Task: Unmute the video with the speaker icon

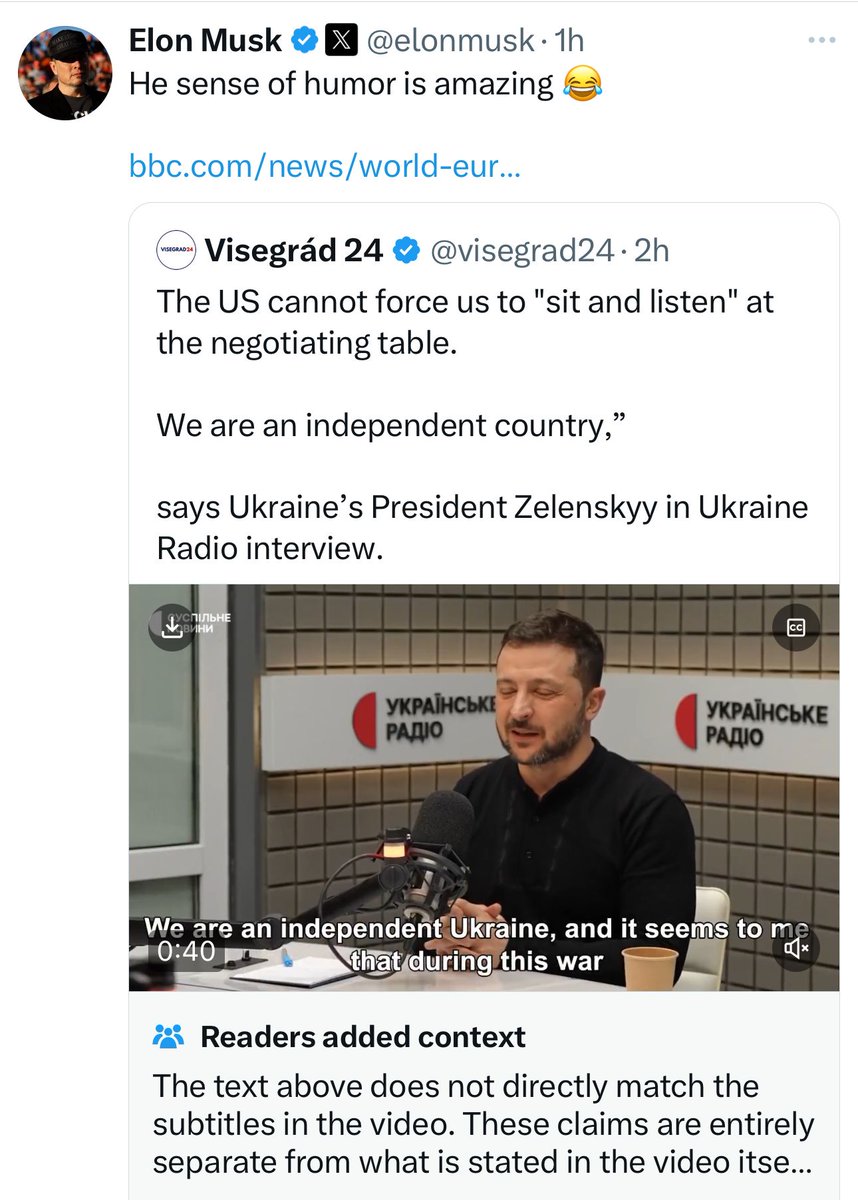Action: (797, 948)
